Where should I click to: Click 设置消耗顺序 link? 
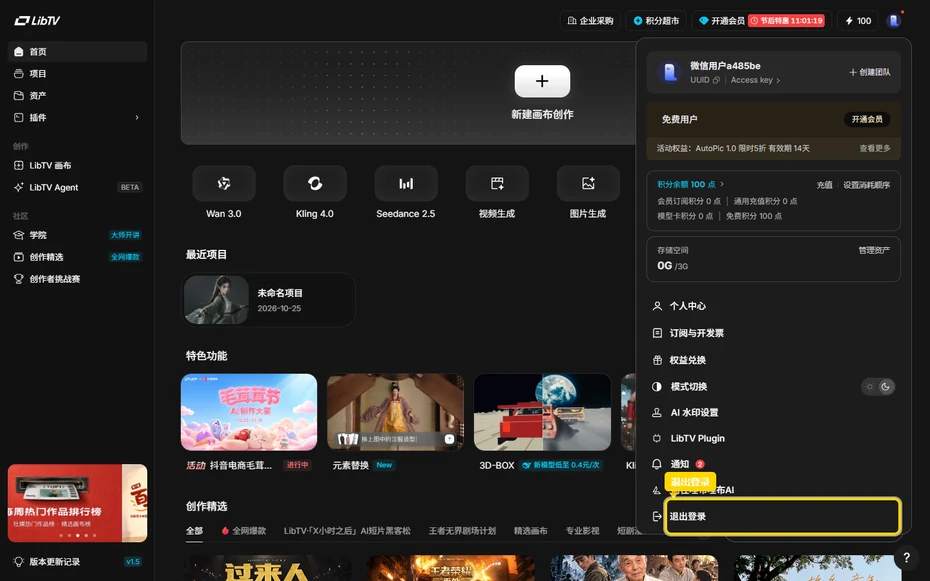coord(867,185)
